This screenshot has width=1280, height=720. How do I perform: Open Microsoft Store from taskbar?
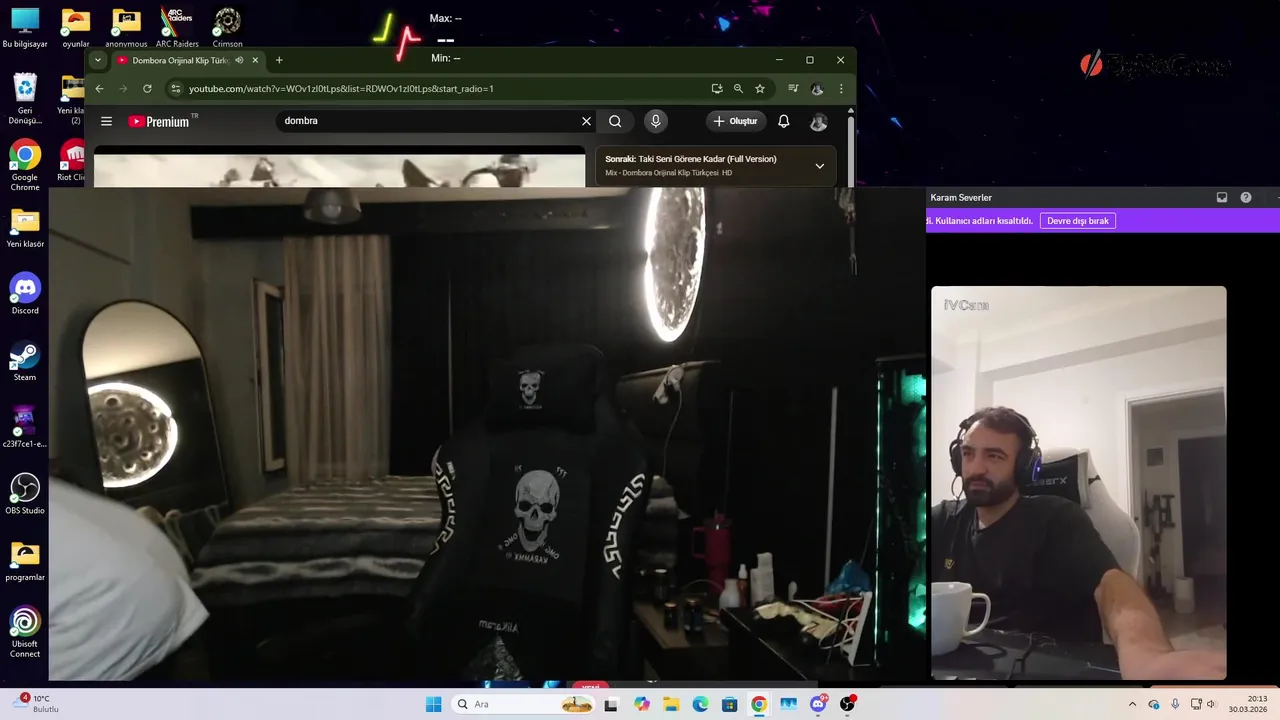pos(730,704)
